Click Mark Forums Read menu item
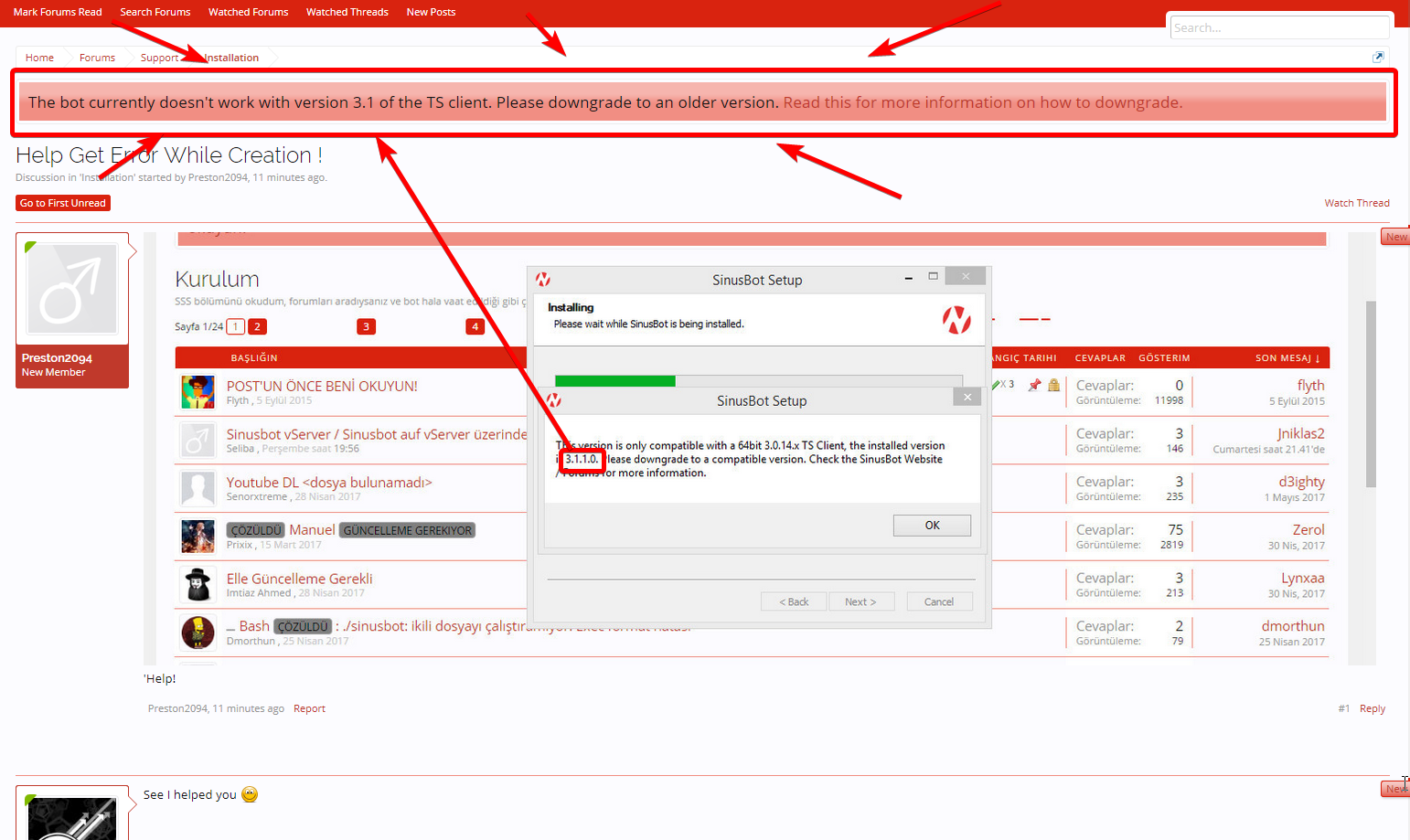Screen dimensions: 1410x840 58,12
